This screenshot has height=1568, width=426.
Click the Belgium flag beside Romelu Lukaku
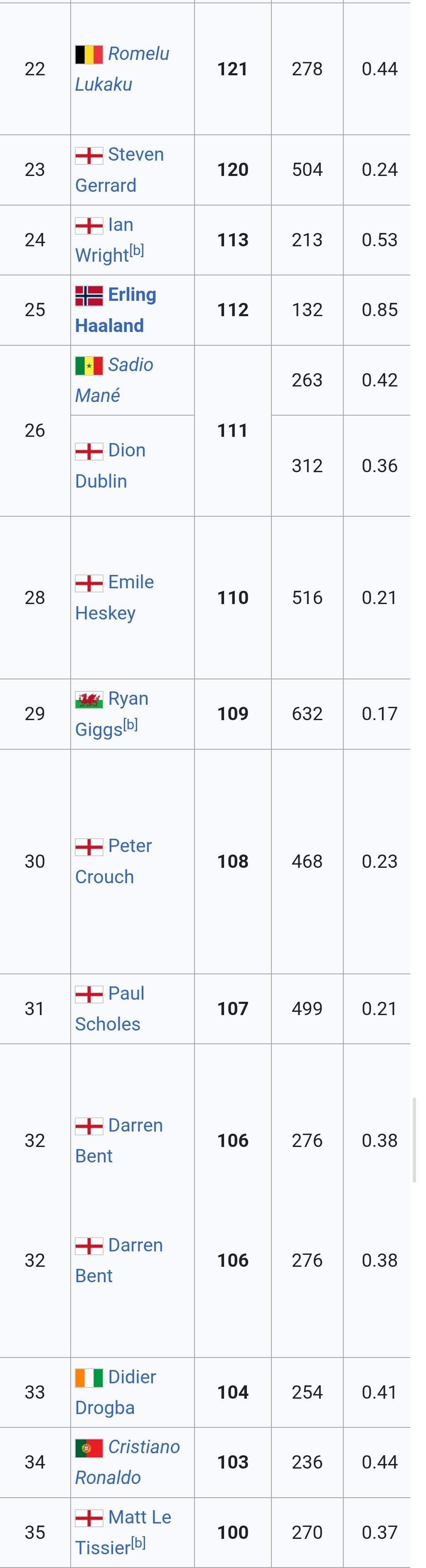[x=89, y=55]
